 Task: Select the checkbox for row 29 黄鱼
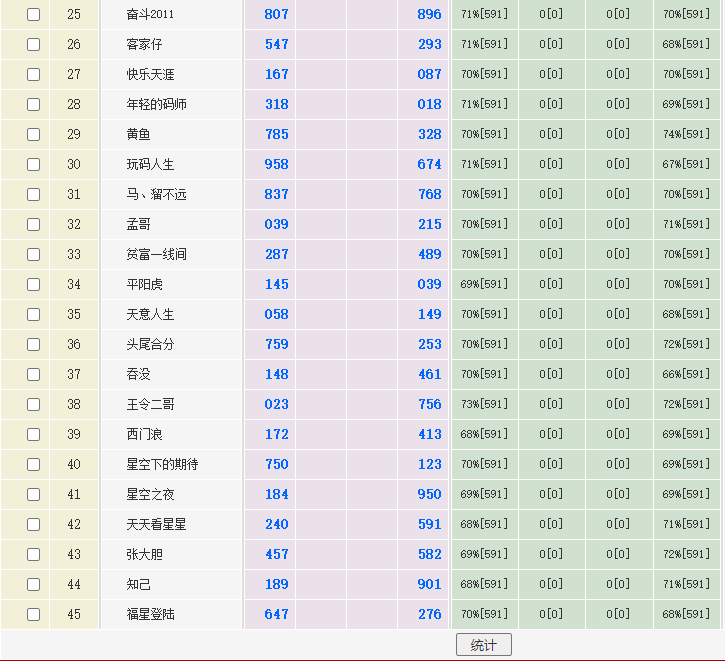click(33, 135)
